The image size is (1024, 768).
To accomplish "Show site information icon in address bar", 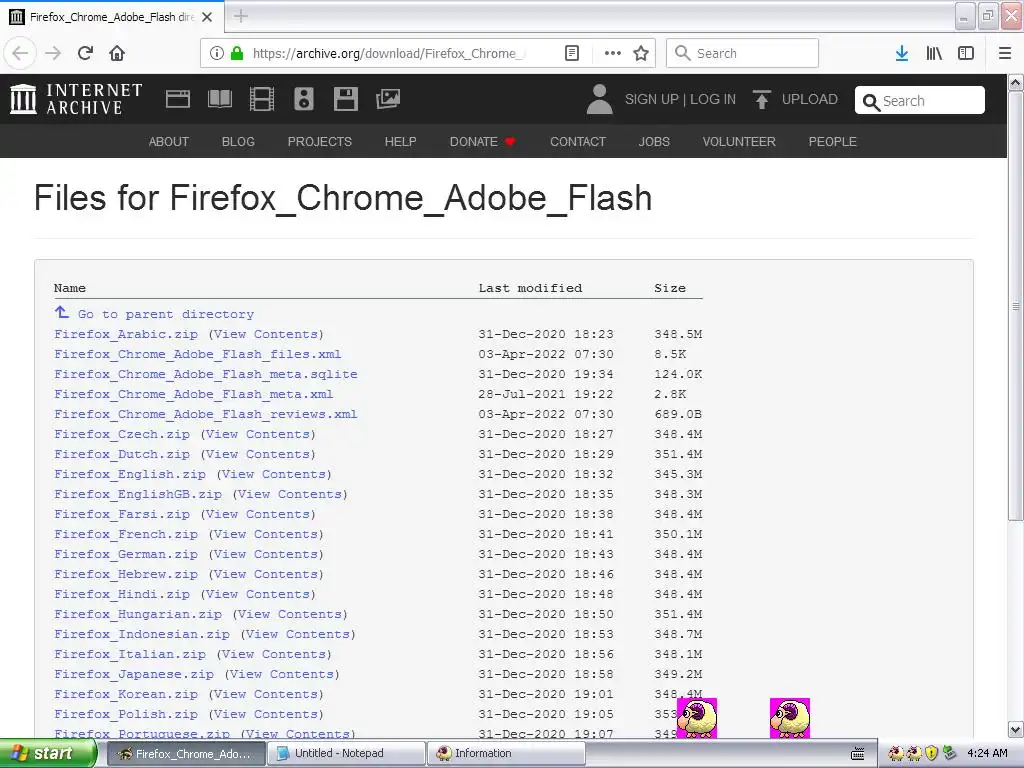I will pos(217,53).
